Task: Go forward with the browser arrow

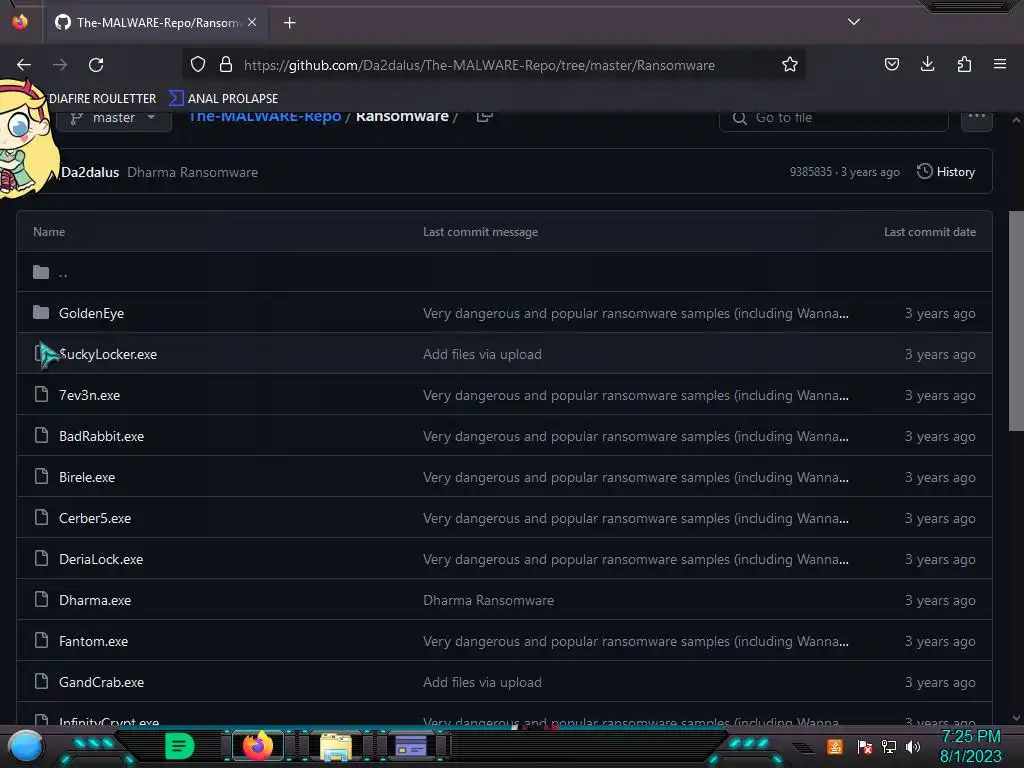Action: 60,65
